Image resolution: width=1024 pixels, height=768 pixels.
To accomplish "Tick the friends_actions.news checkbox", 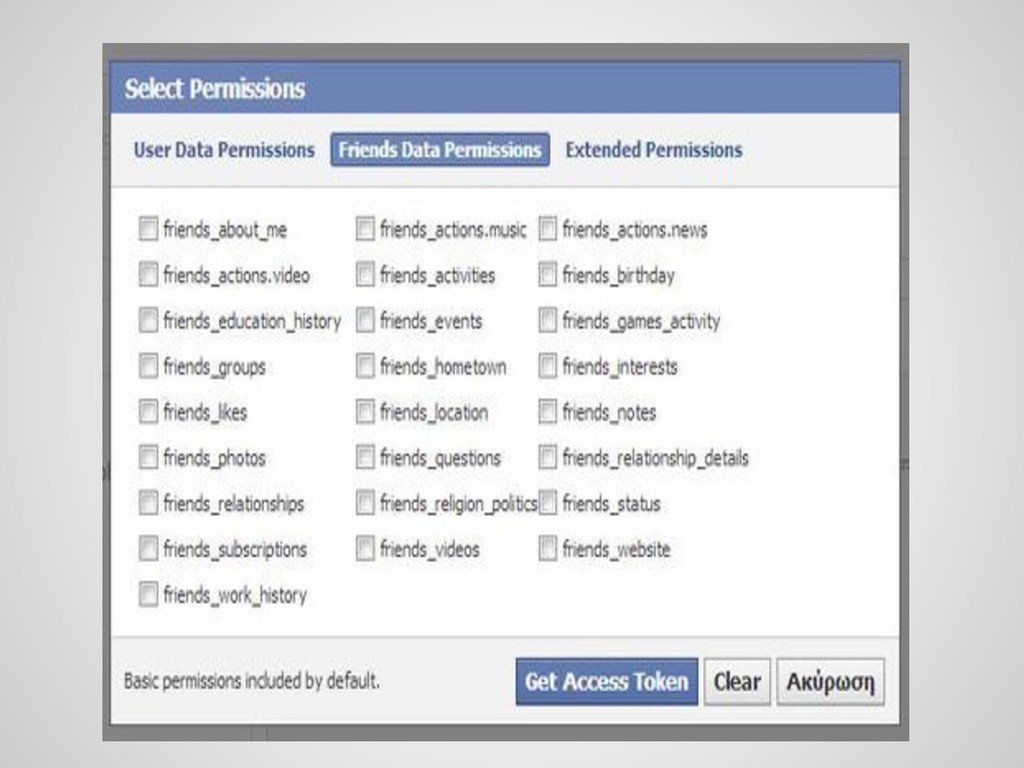I will point(548,230).
